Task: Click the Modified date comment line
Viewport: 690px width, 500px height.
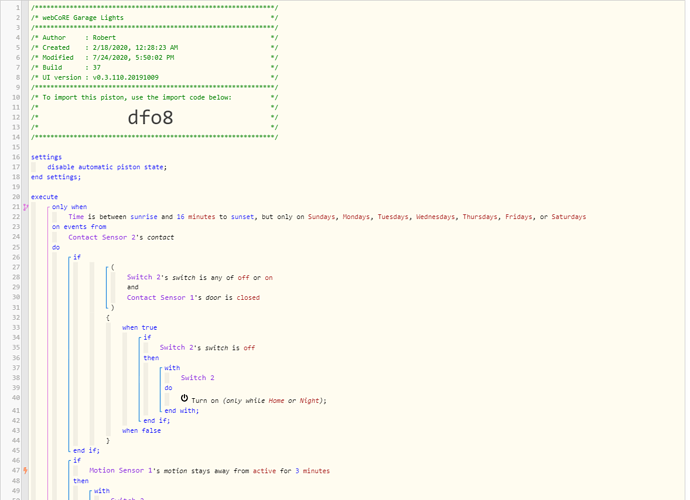Action: [x=154, y=57]
